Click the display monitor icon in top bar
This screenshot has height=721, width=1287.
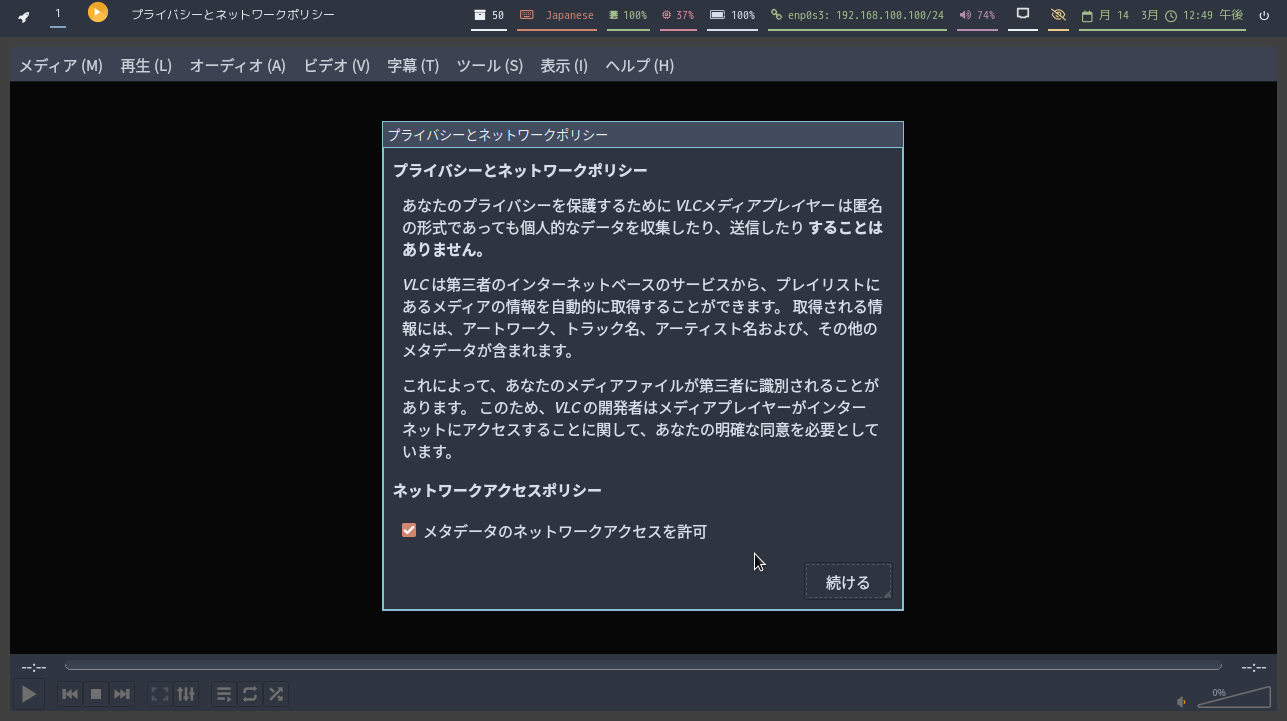[1023, 14]
